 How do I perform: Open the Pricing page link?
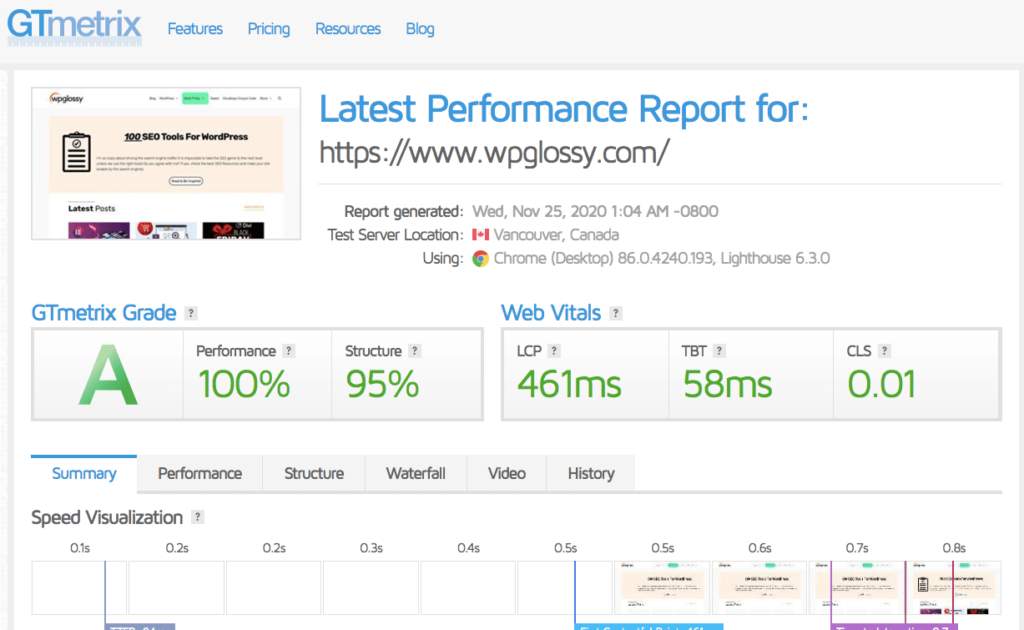[268, 29]
